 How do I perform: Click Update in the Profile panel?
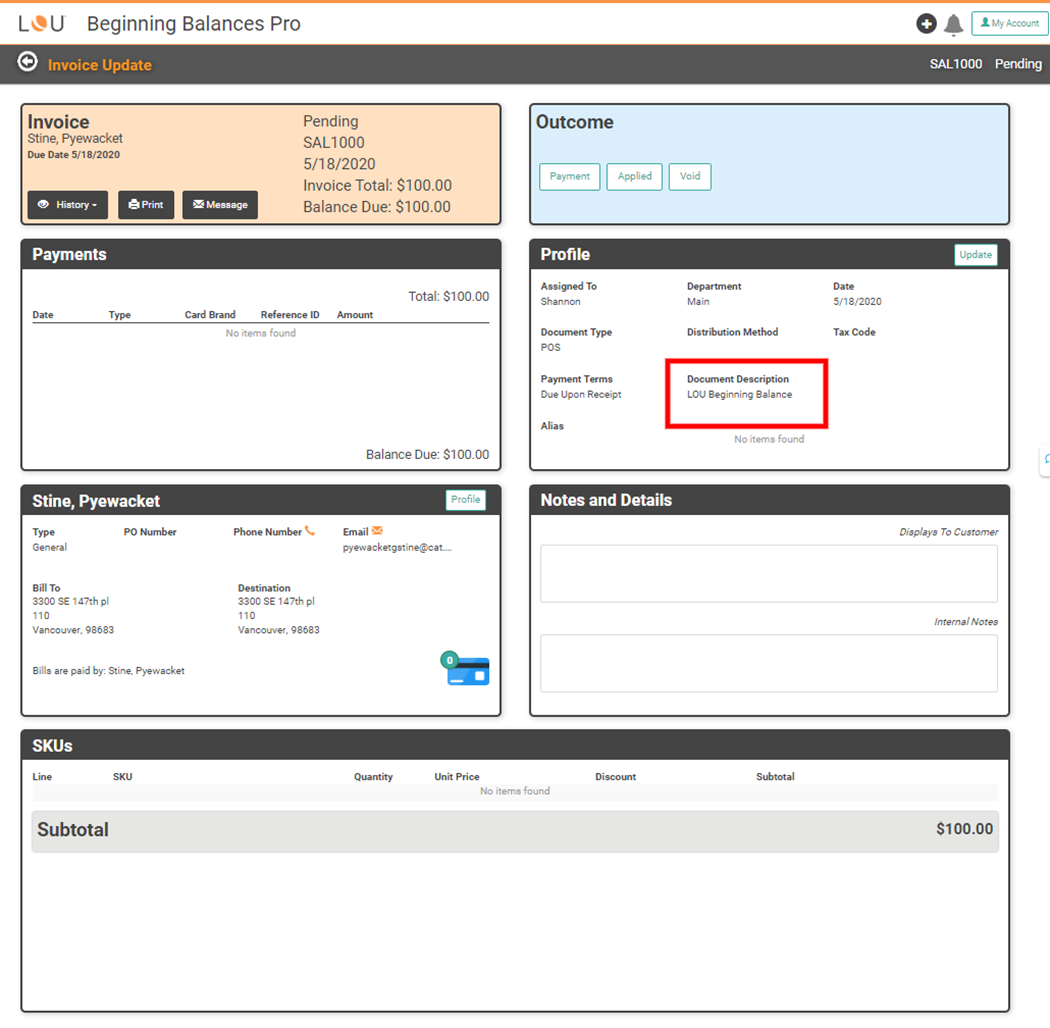(975, 255)
